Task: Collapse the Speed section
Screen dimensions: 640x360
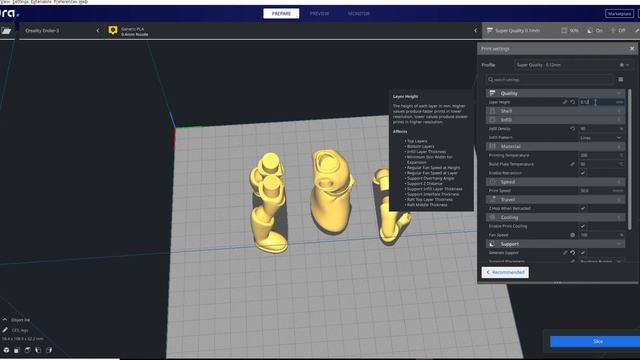Action: point(619,182)
